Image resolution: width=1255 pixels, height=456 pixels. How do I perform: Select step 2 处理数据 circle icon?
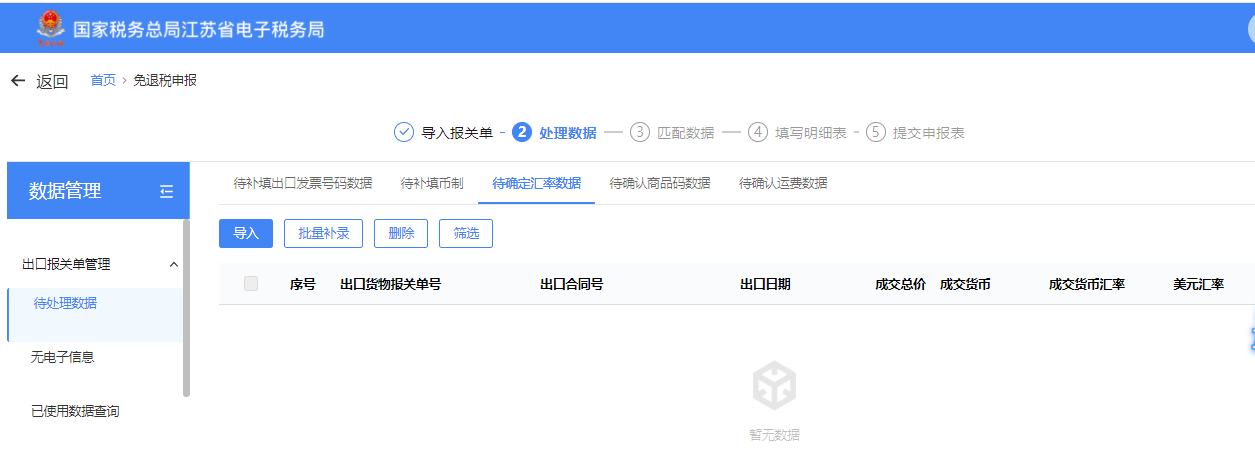[x=521, y=133]
